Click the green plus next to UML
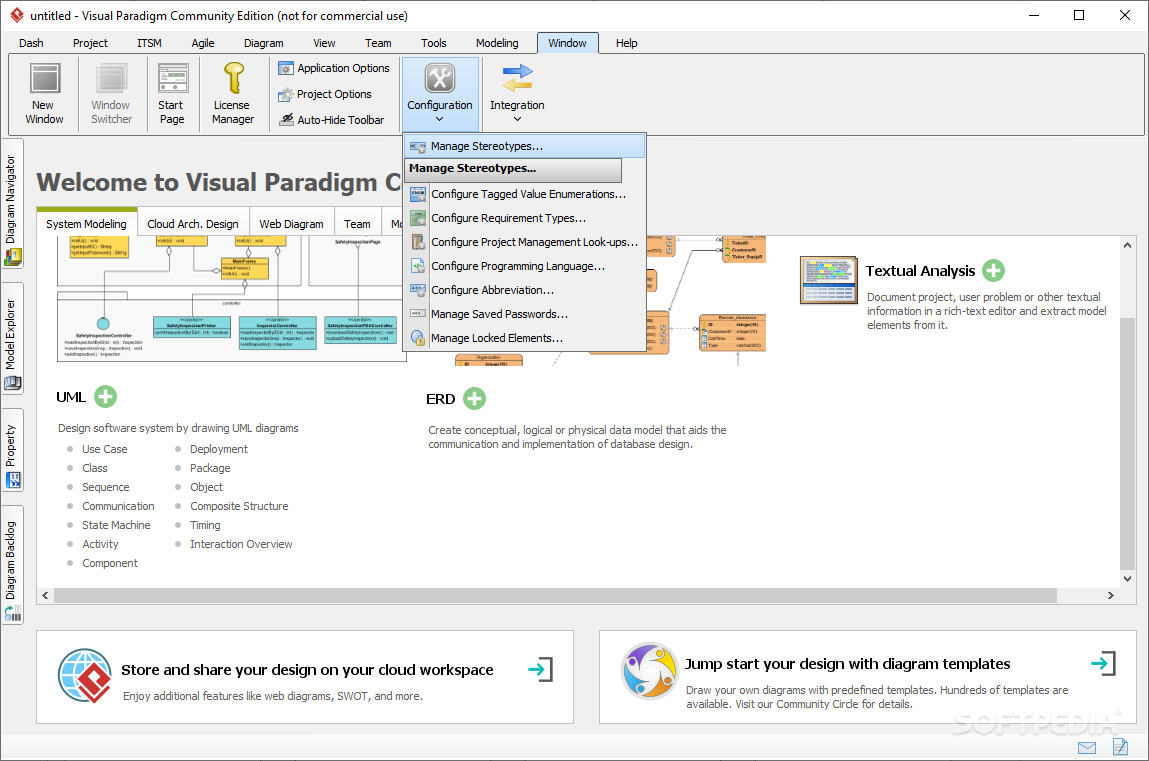 106,397
